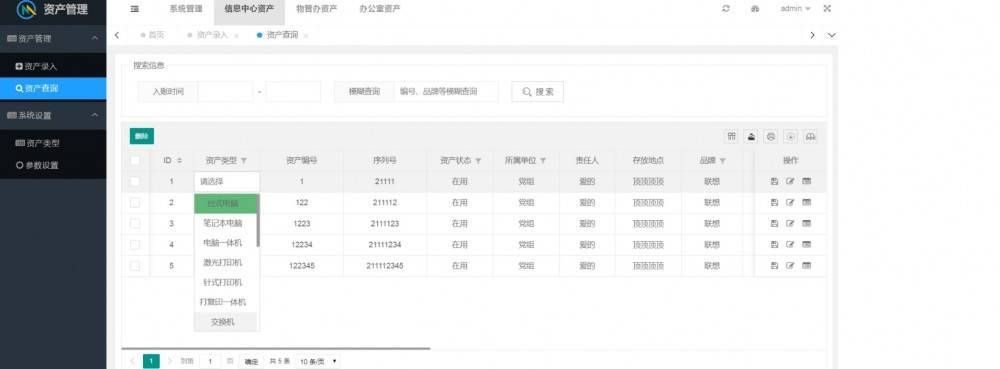Open the column filter icon in table toolbar
Viewport: 1000px width, 369px height.
pyautogui.click(x=732, y=136)
